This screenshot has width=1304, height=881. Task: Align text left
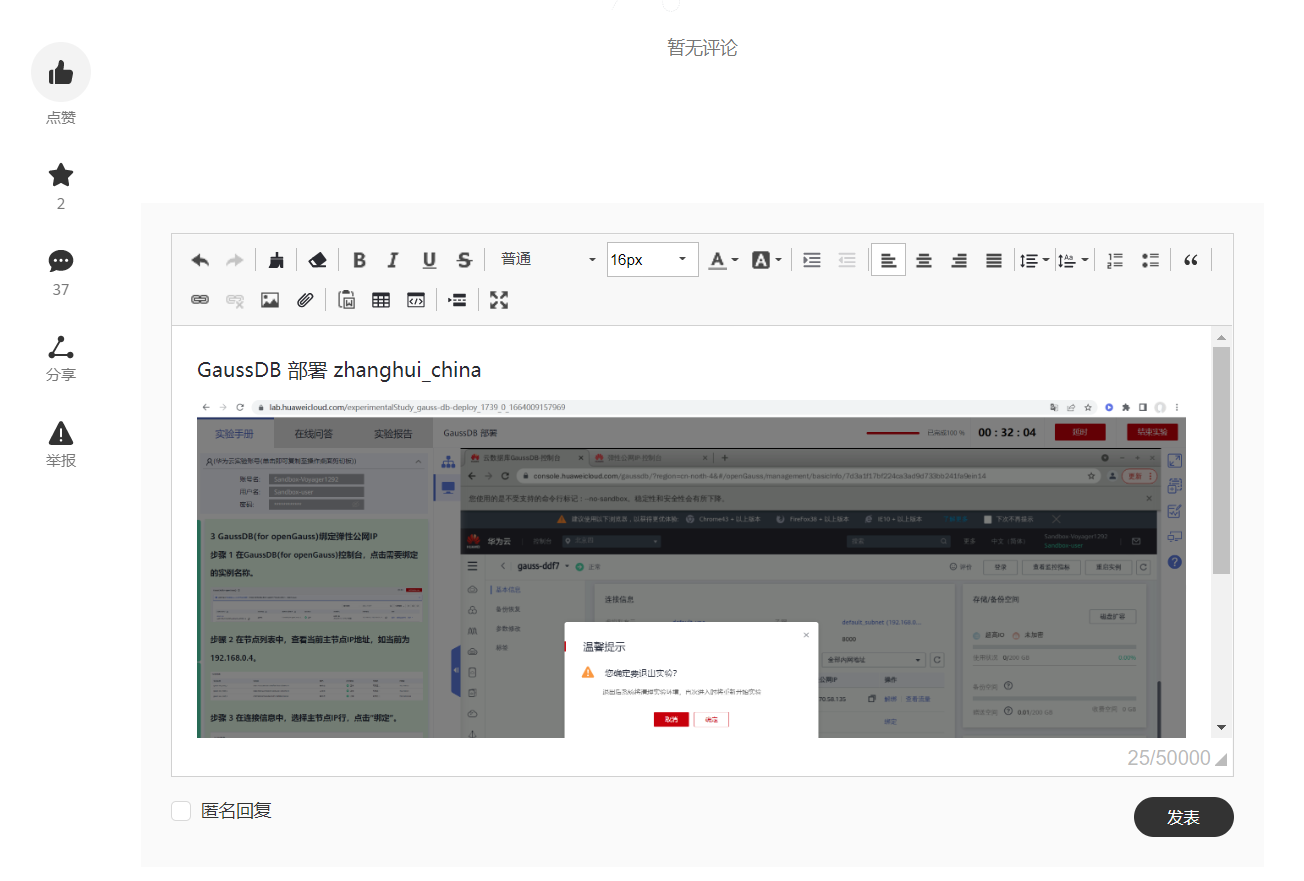[888, 260]
